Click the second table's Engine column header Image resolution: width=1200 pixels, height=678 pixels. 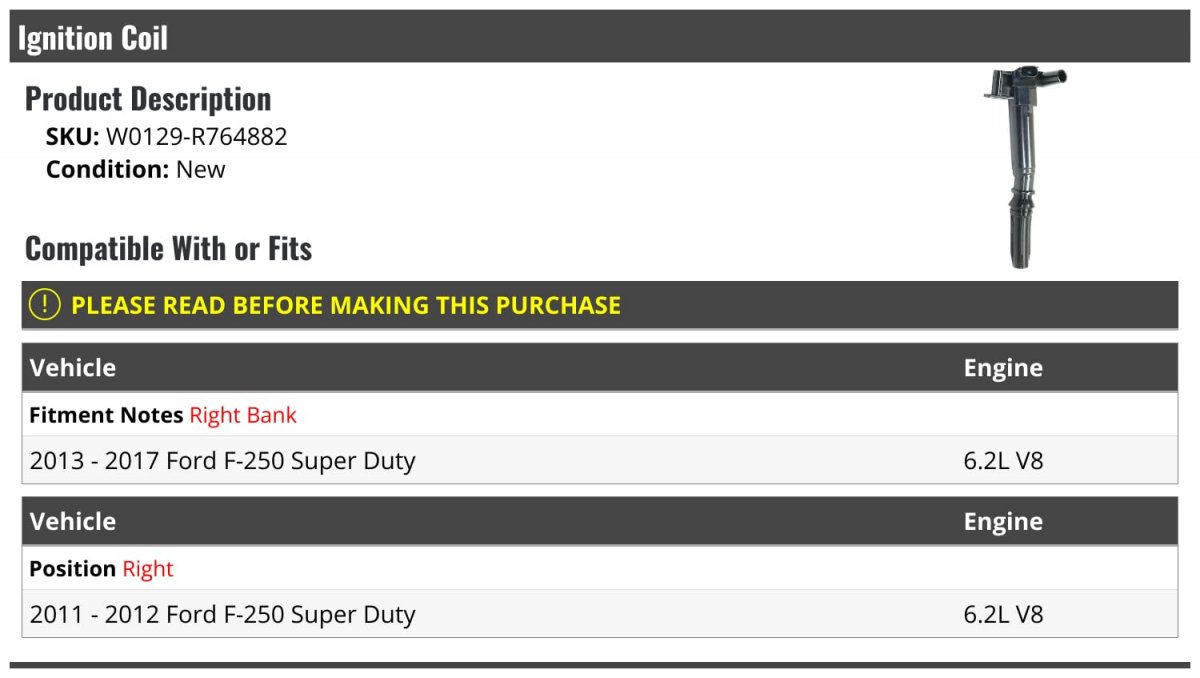click(1003, 521)
